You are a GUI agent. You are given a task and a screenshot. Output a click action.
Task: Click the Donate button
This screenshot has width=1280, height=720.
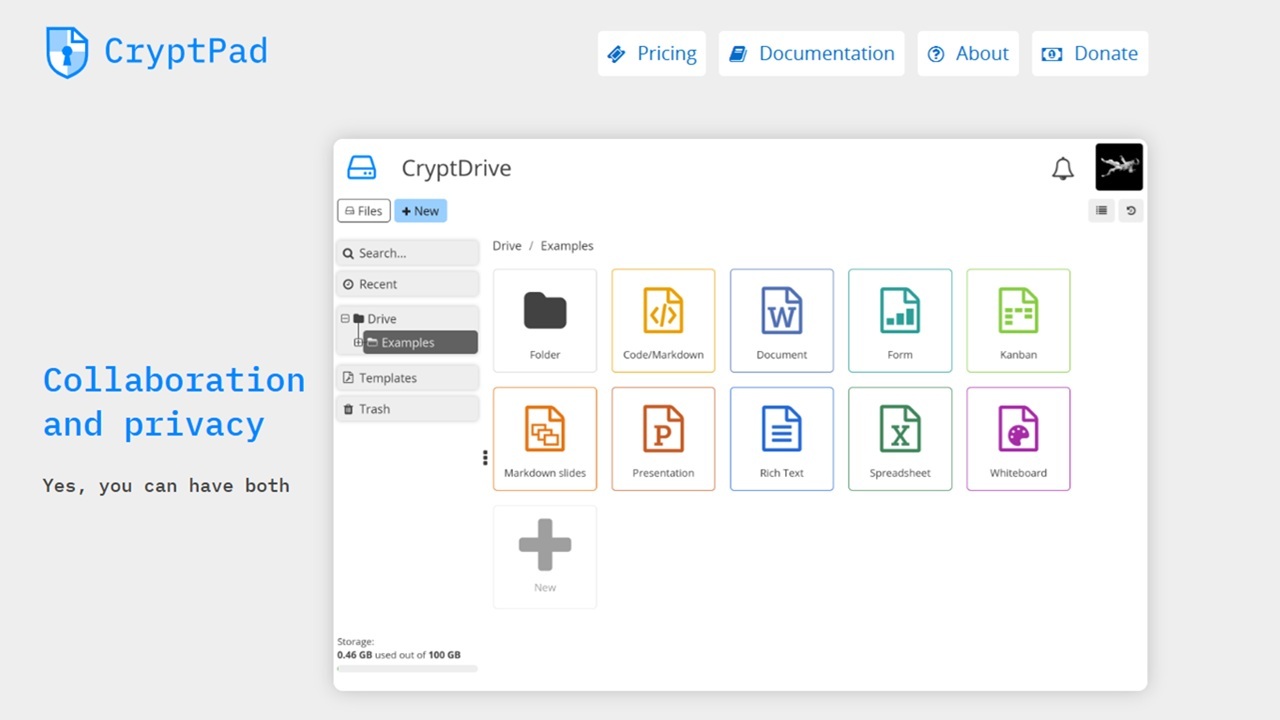click(1090, 53)
